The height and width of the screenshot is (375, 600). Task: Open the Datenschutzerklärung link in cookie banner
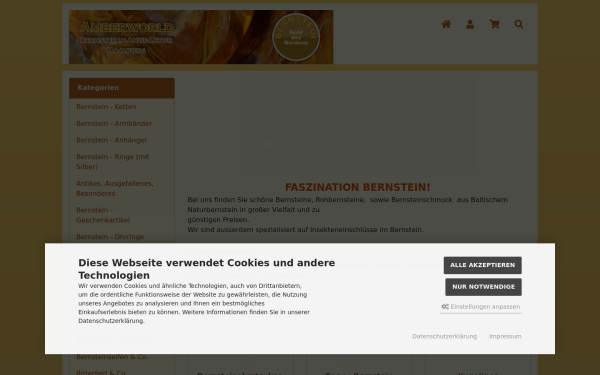[x=444, y=336]
